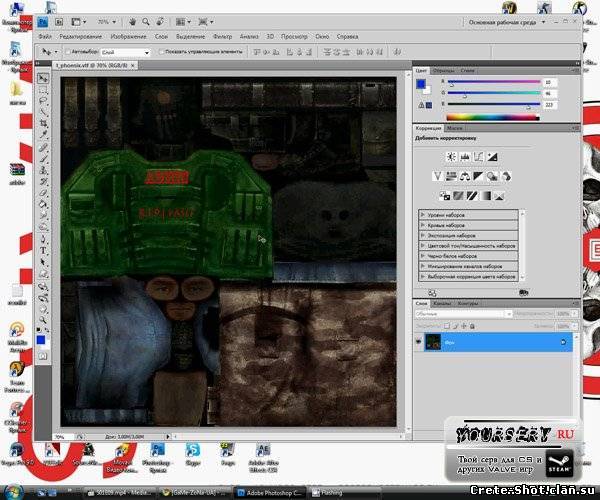Screen dimensions: 600x500
Task: Select the Healing Brush tool
Action: (43, 147)
